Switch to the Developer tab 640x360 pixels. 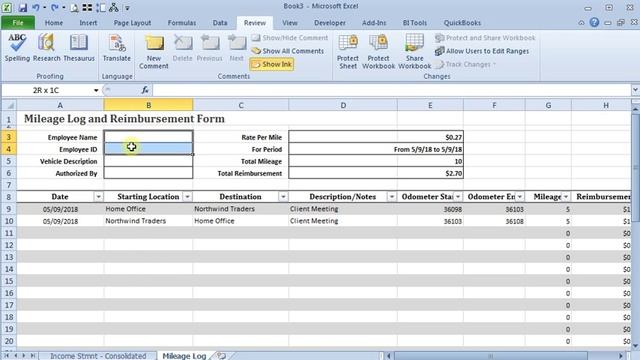(329, 23)
